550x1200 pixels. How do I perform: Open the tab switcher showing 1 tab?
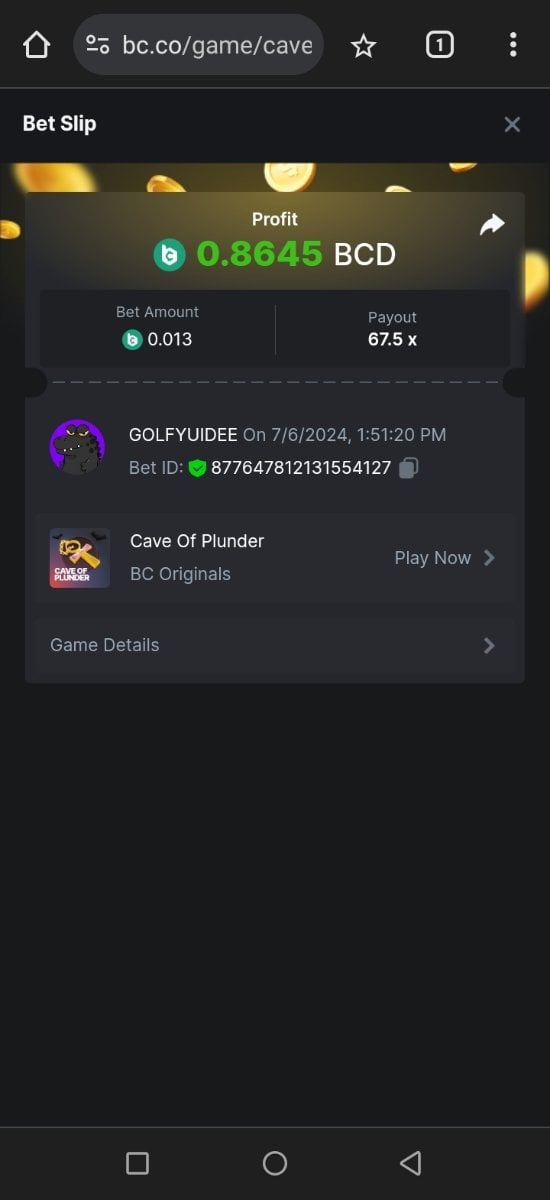pos(440,44)
